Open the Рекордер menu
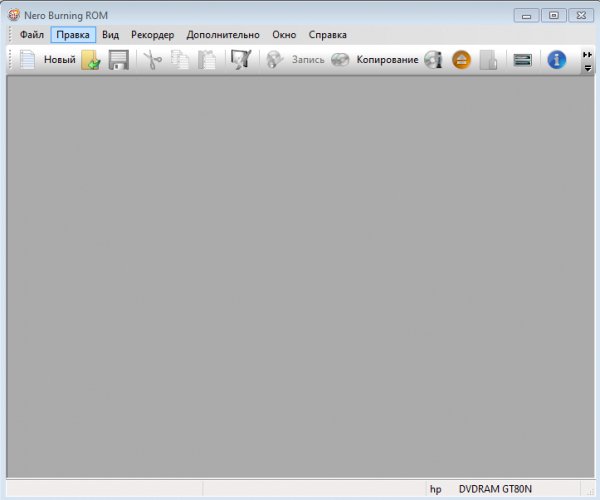The width and height of the screenshot is (600, 500). click(152, 35)
